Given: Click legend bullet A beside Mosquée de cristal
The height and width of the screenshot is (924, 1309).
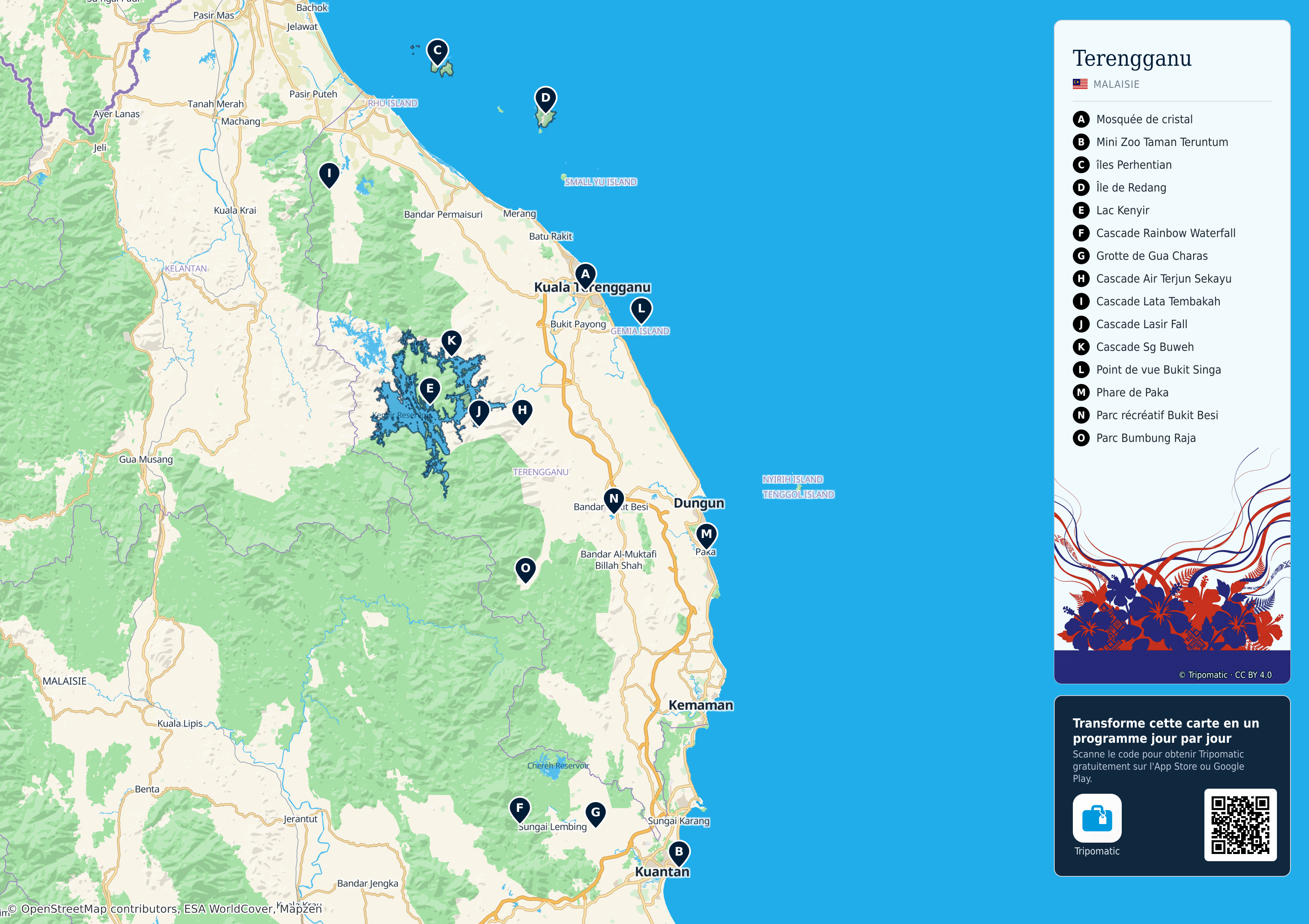Looking at the screenshot, I should (x=1080, y=119).
